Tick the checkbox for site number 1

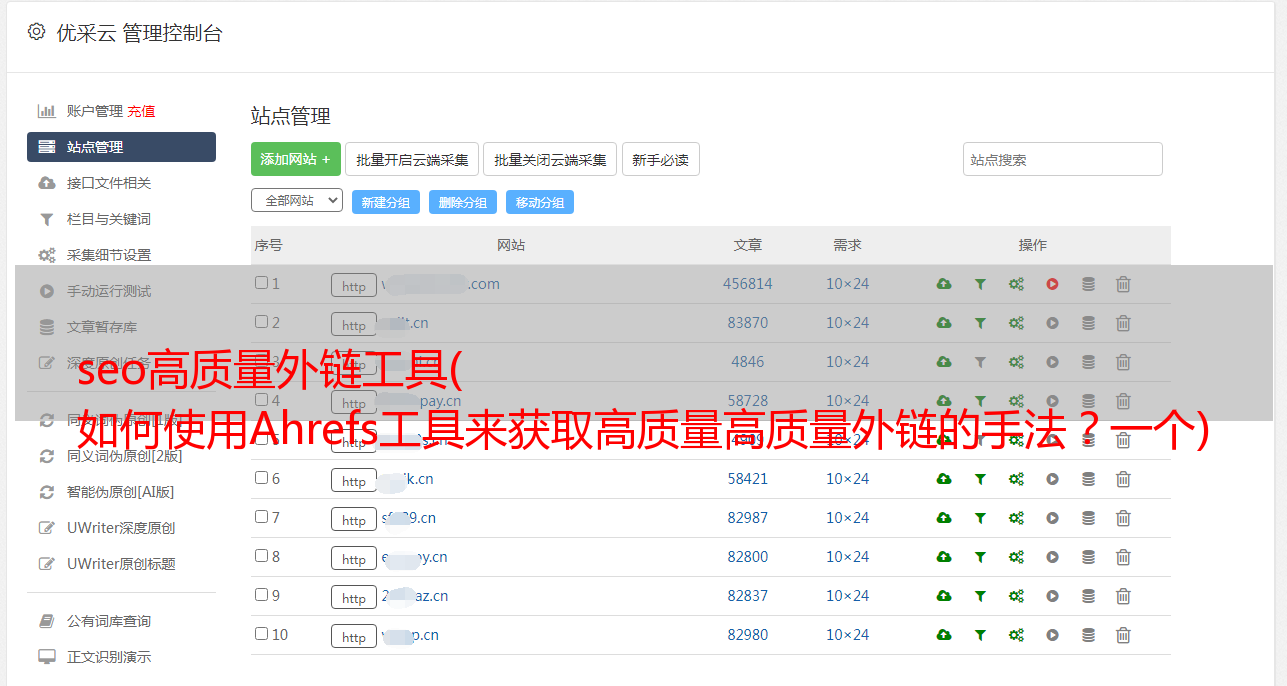(x=261, y=283)
